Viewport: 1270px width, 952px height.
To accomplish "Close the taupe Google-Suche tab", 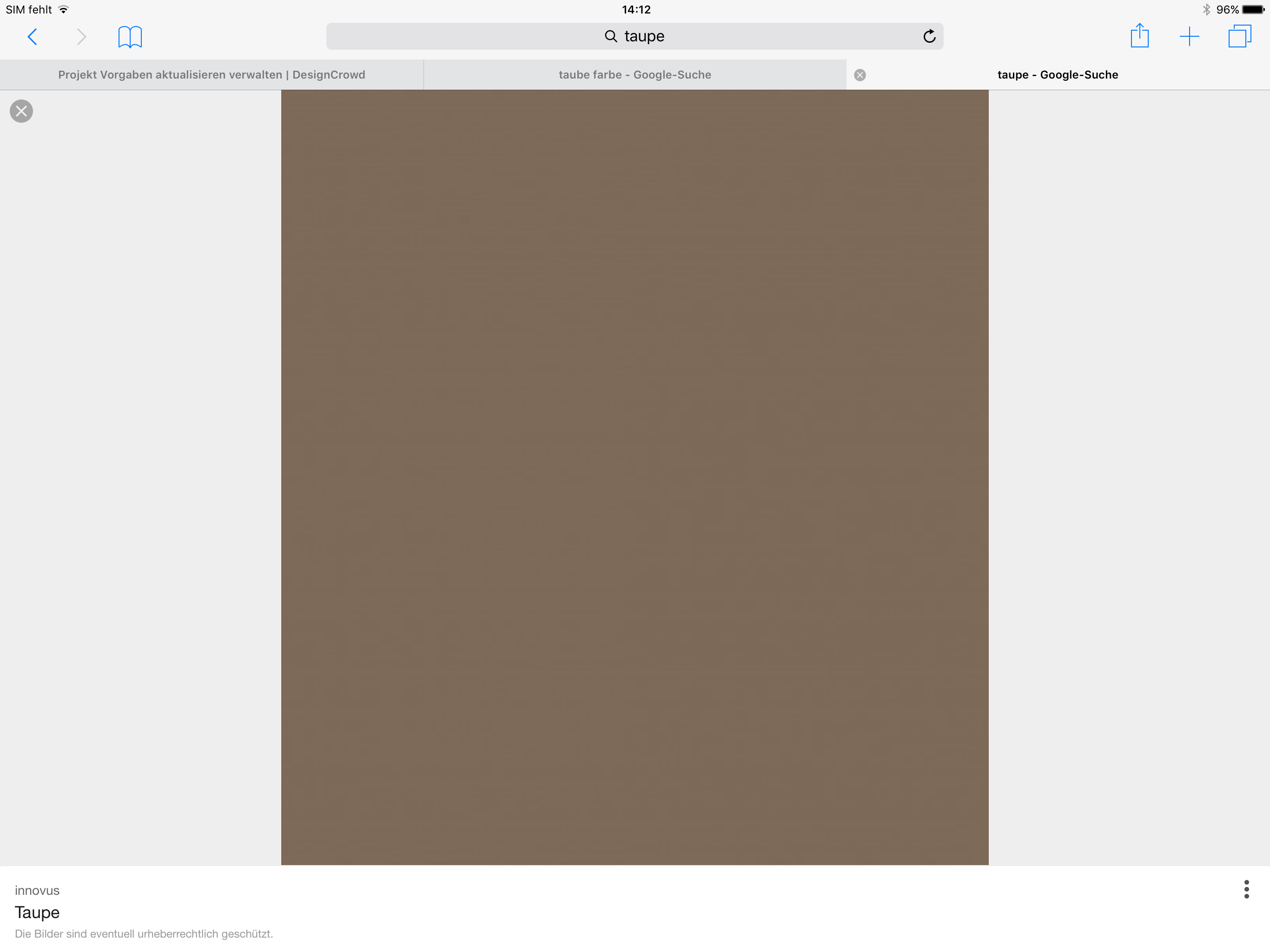I will pyautogui.click(x=860, y=75).
